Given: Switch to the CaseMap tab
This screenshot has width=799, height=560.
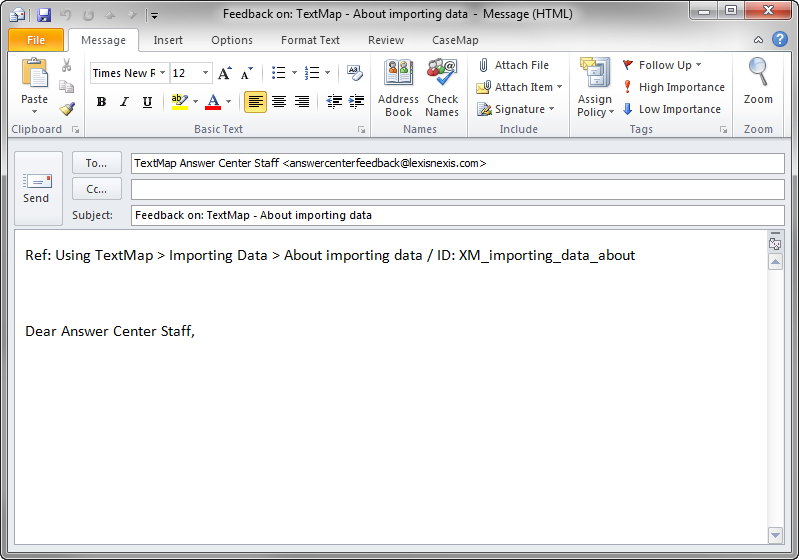Looking at the screenshot, I should pyautogui.click(x=455, y=40).
